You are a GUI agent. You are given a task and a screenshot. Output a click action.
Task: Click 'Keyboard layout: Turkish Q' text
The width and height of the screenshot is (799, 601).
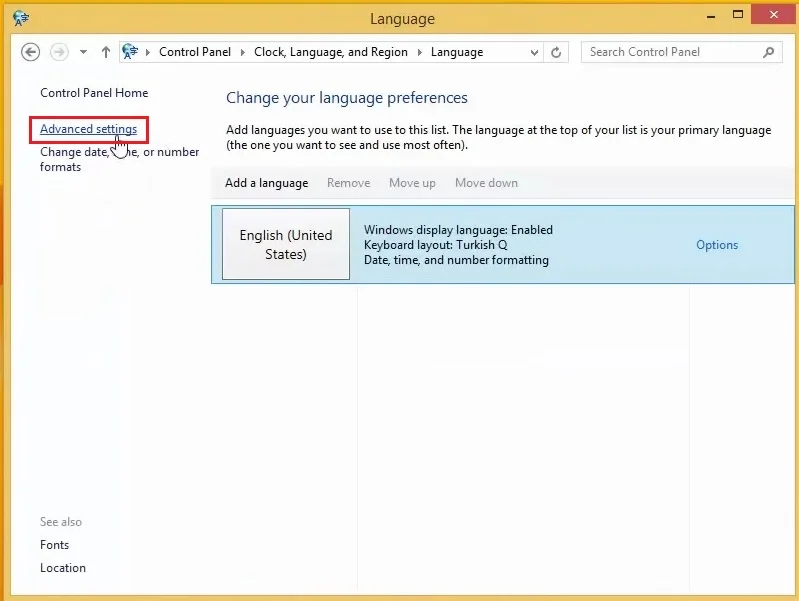point(436,245)
